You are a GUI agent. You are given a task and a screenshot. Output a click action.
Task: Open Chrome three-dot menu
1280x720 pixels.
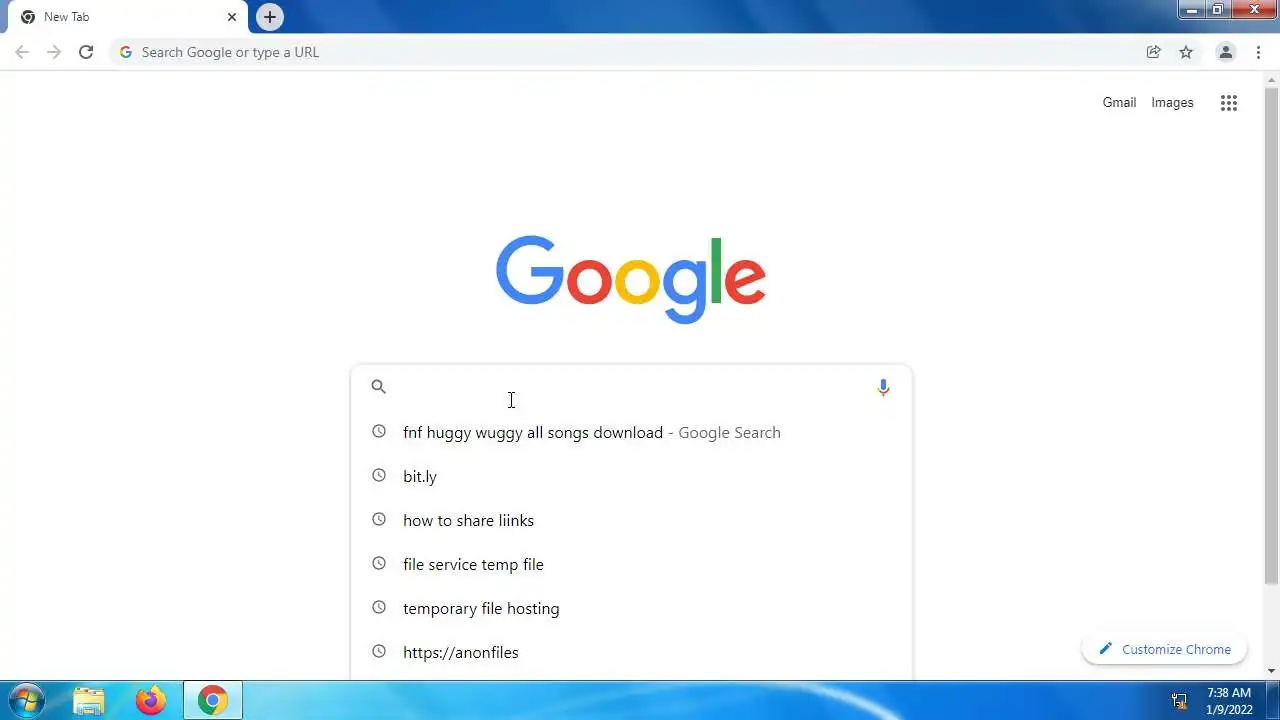click(1258, 52)
